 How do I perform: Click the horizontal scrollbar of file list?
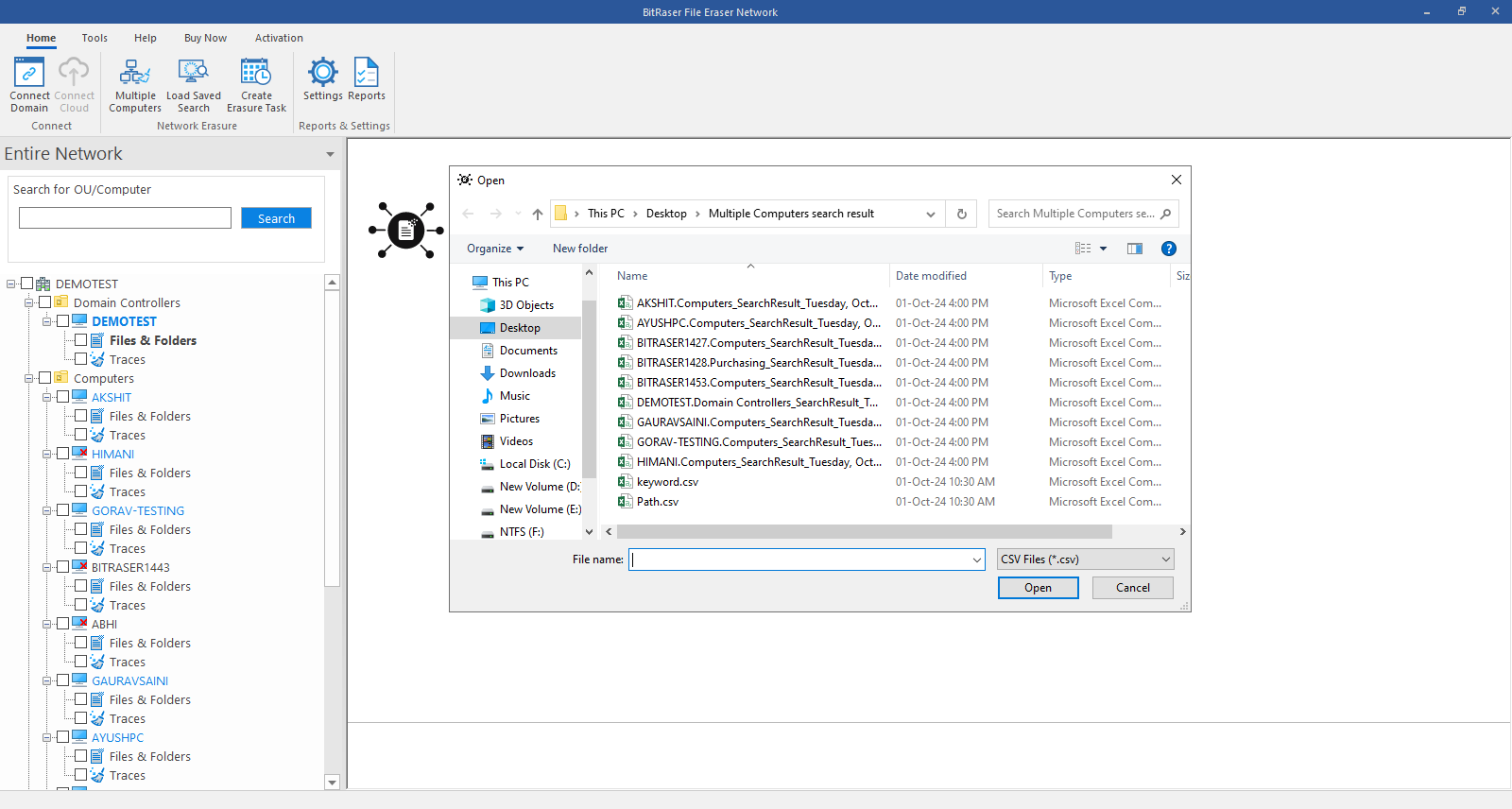pos(864,532)
